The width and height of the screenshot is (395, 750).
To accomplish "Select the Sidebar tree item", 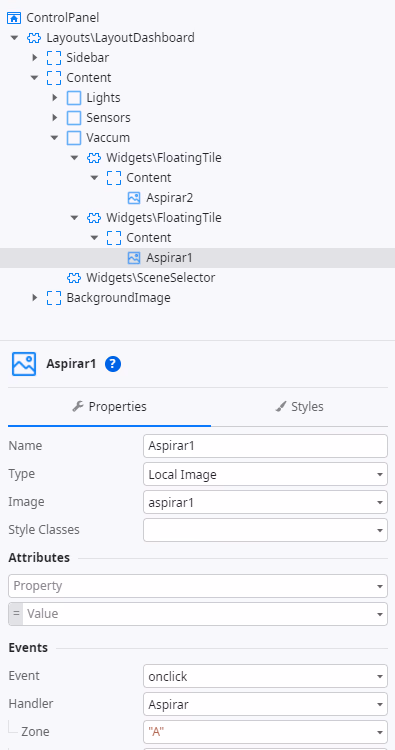I will click(88, 58).
